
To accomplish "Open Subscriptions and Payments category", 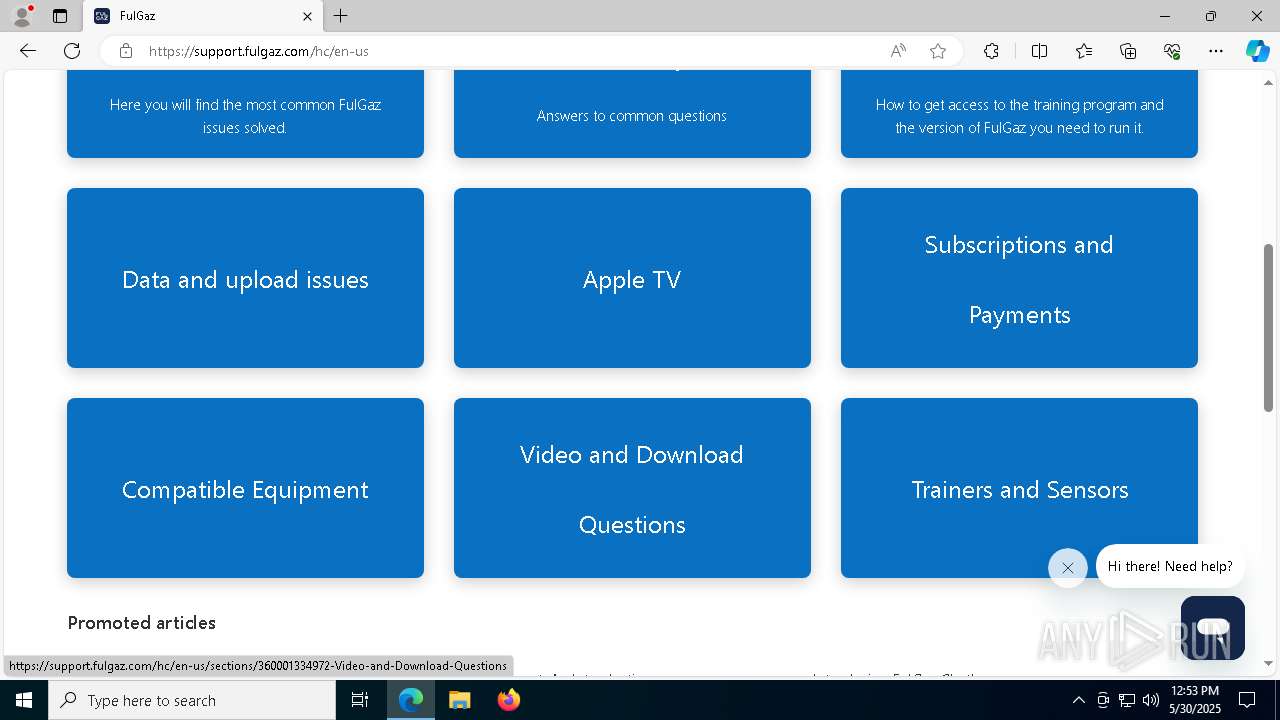I will (x=1019, y=278).
